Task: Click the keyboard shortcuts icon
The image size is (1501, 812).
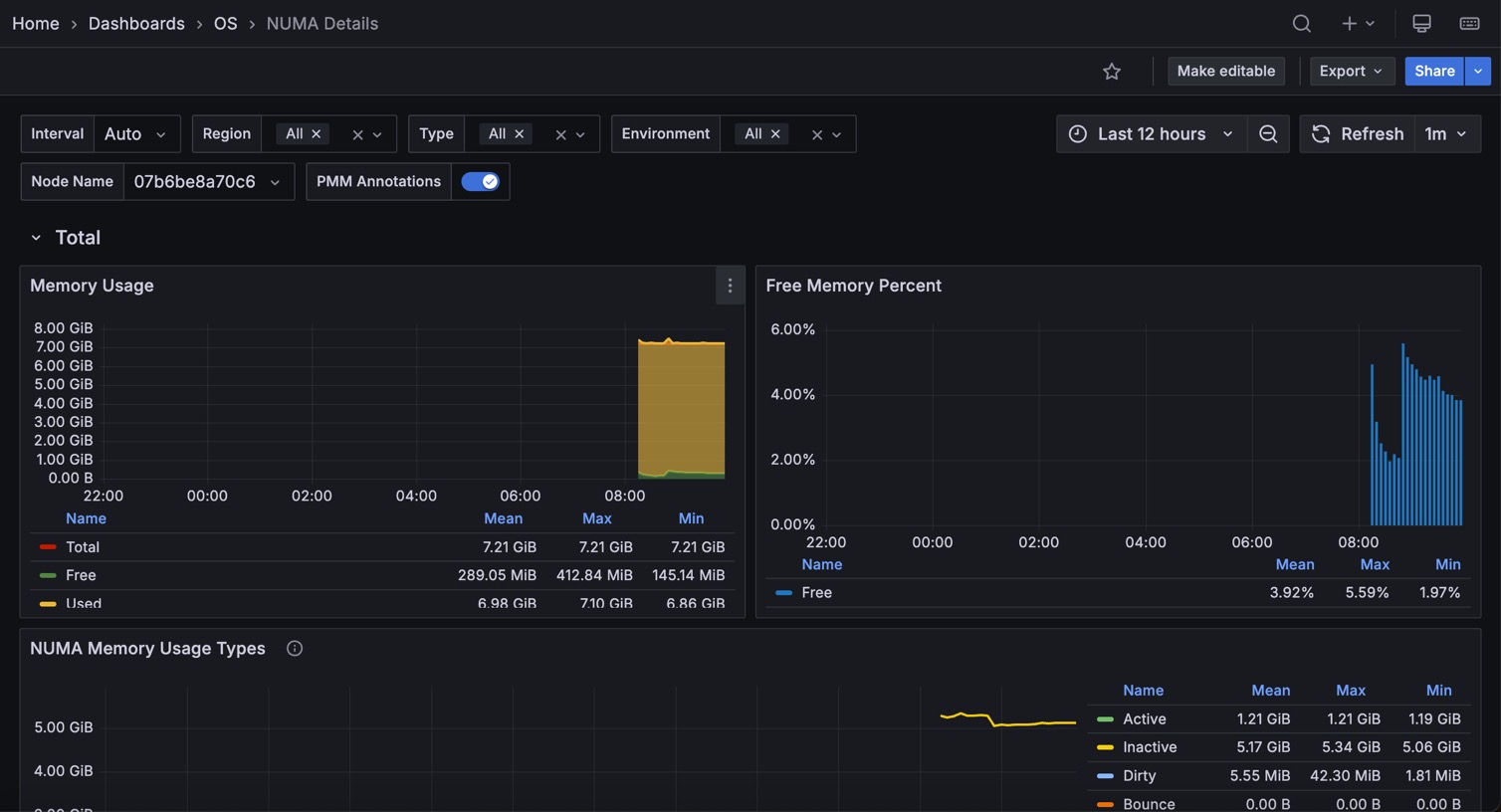Action: pyautogui.click(x=1469, y=23)
